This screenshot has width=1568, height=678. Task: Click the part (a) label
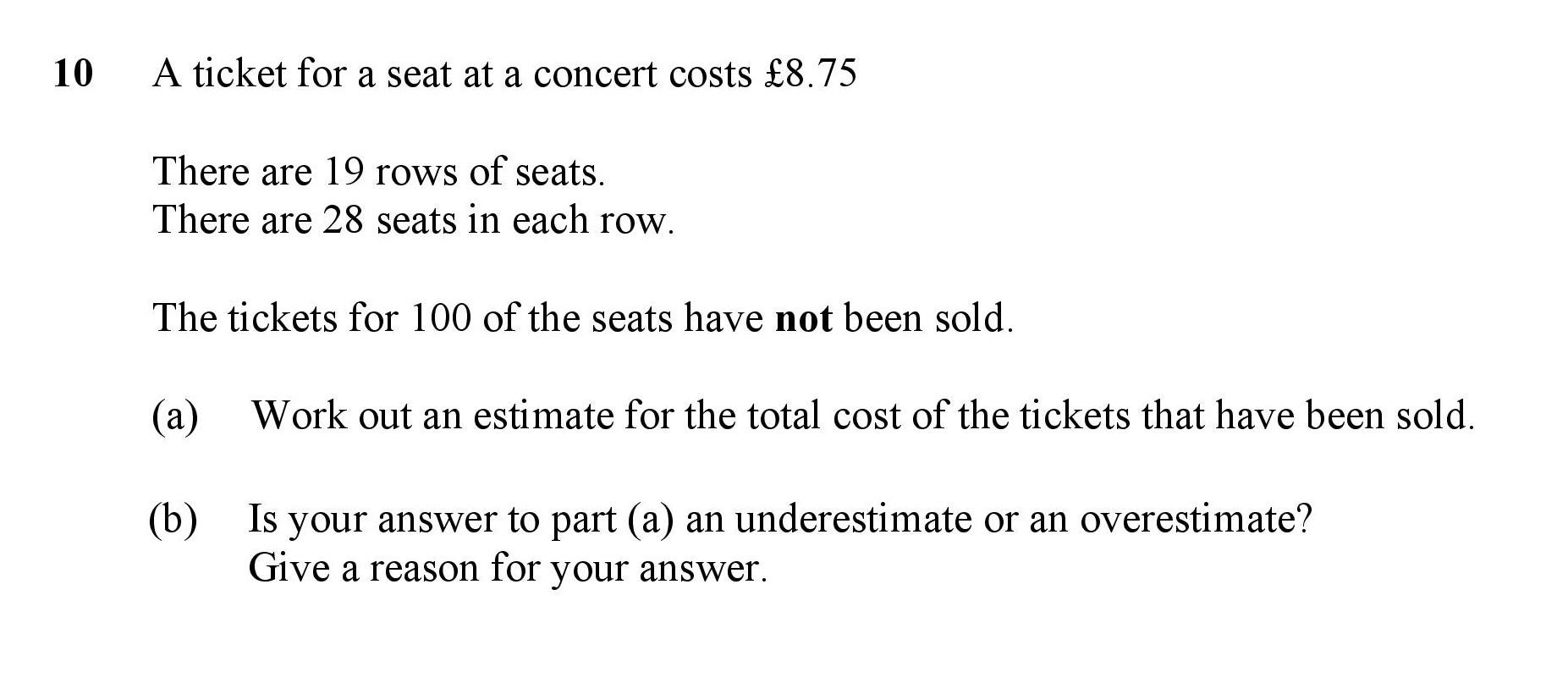point(175,416)
